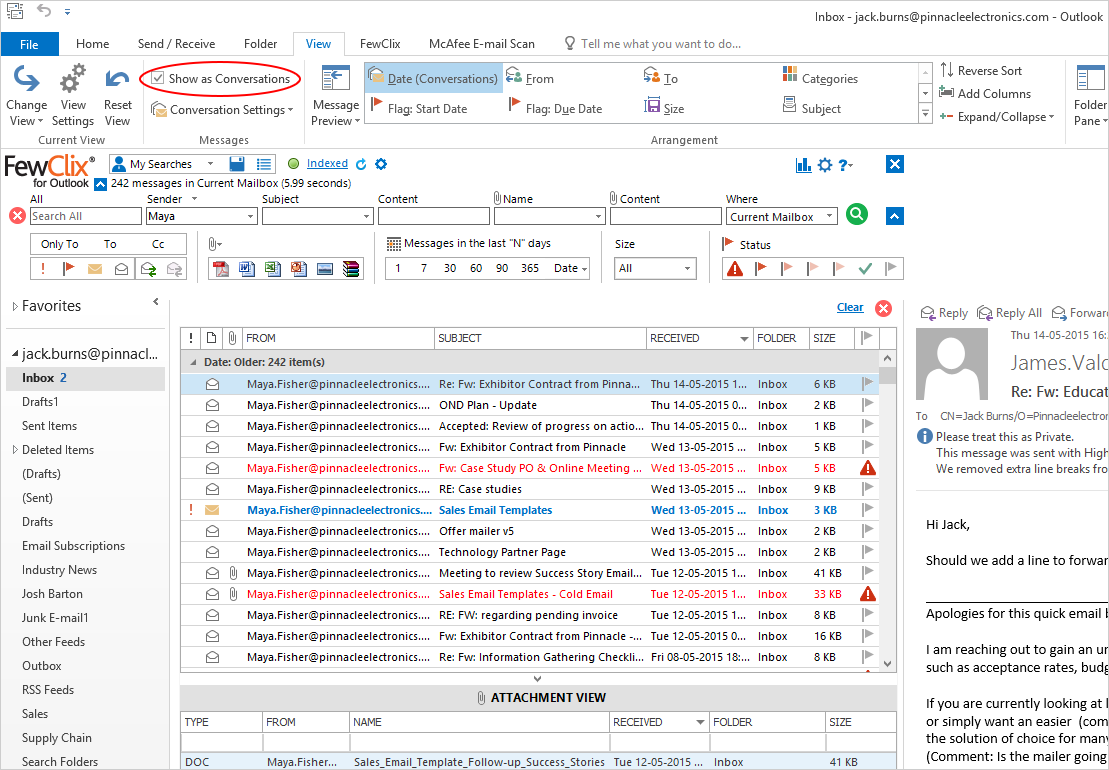Select messages in last 30 days
Screen dimensions: 1109x770
tap(450, 268)
